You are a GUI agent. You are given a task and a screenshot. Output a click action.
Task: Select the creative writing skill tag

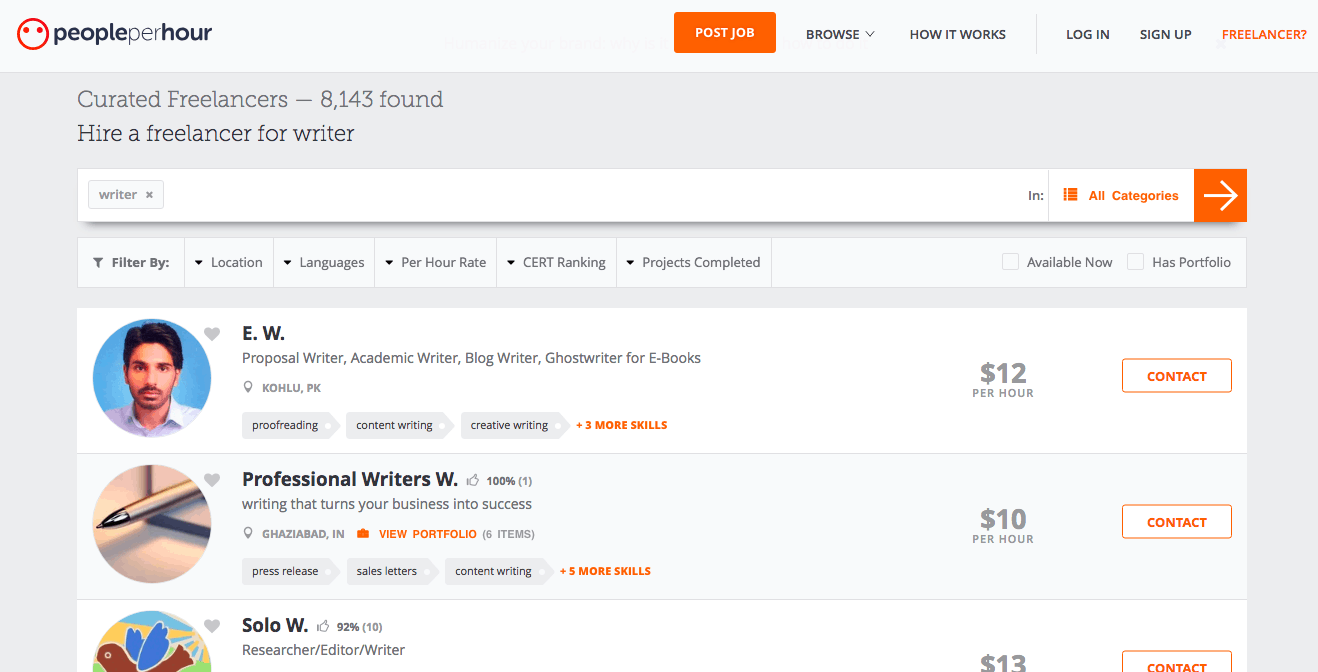(x=513, y=425)
